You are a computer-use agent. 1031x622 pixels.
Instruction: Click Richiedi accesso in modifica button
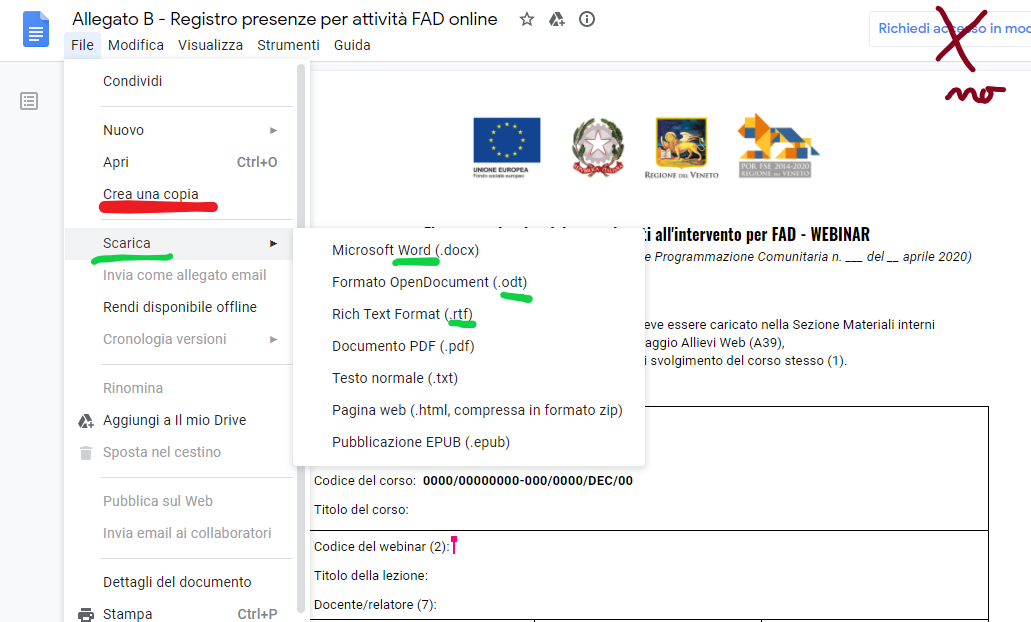point(952,29)
